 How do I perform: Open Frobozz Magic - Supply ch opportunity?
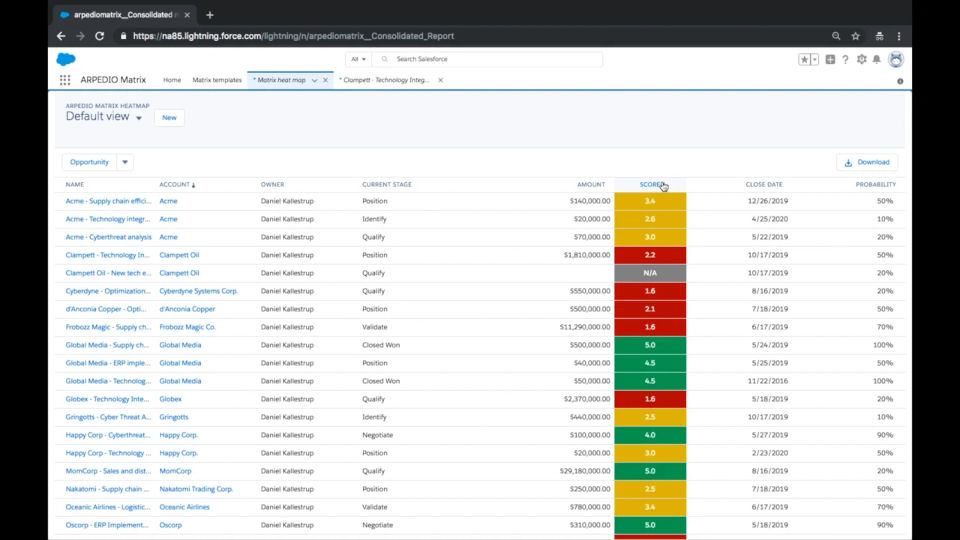click(x=108, y=327)
